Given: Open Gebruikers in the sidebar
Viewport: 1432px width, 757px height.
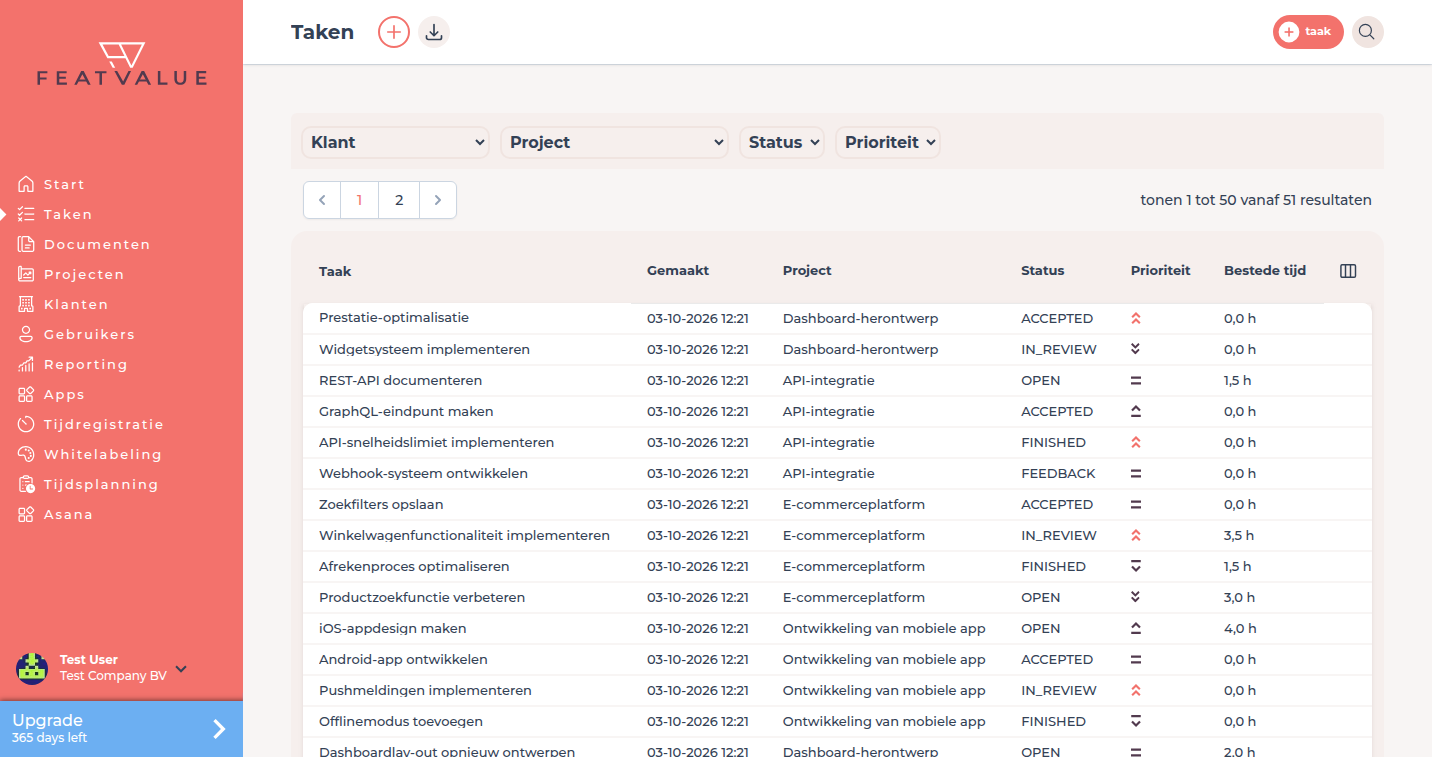Looking at the screenshot, I should pos(76,334).
